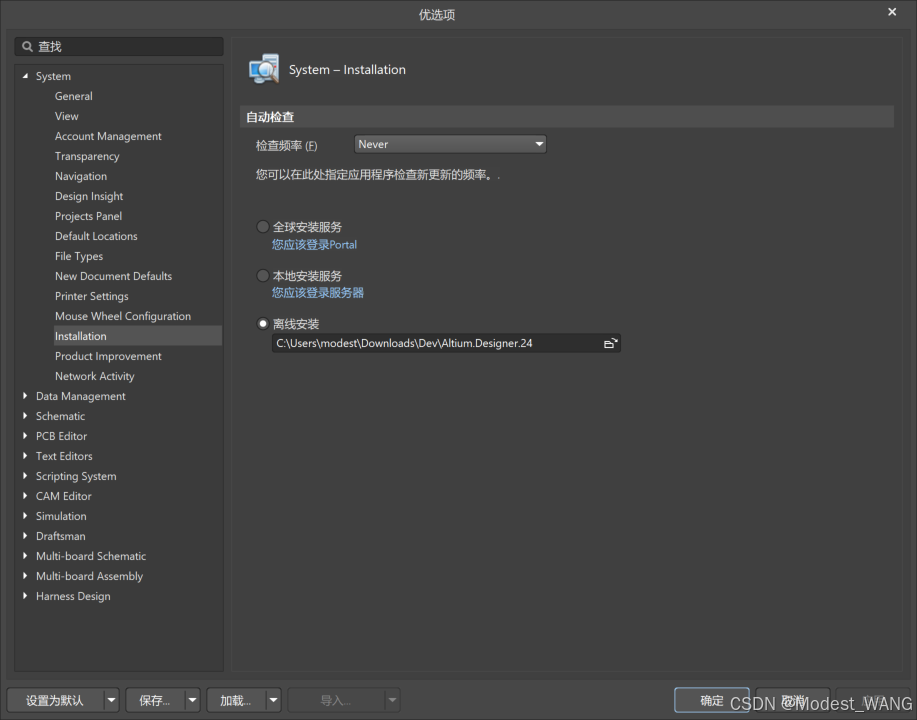Screen dimensions: 917x720
Task: Open the 加载 dropdown arrow
Action: pos(273,700)
